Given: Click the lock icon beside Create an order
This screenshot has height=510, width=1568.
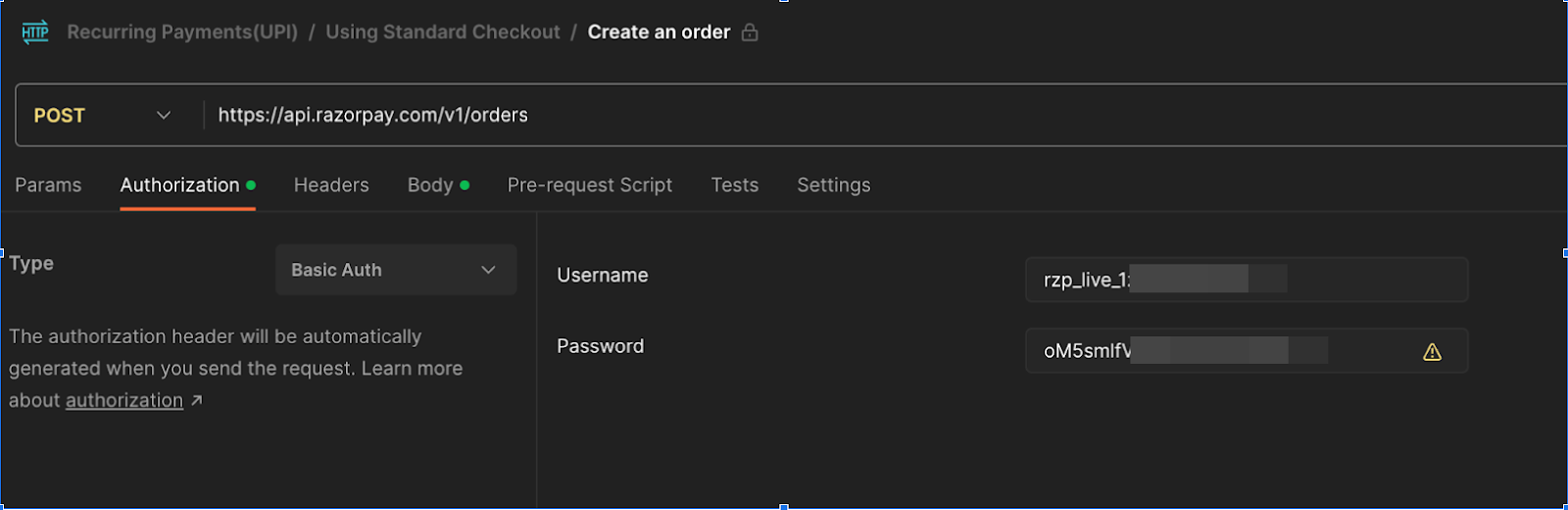Looking at the screenshot, I should click(750, 32).
